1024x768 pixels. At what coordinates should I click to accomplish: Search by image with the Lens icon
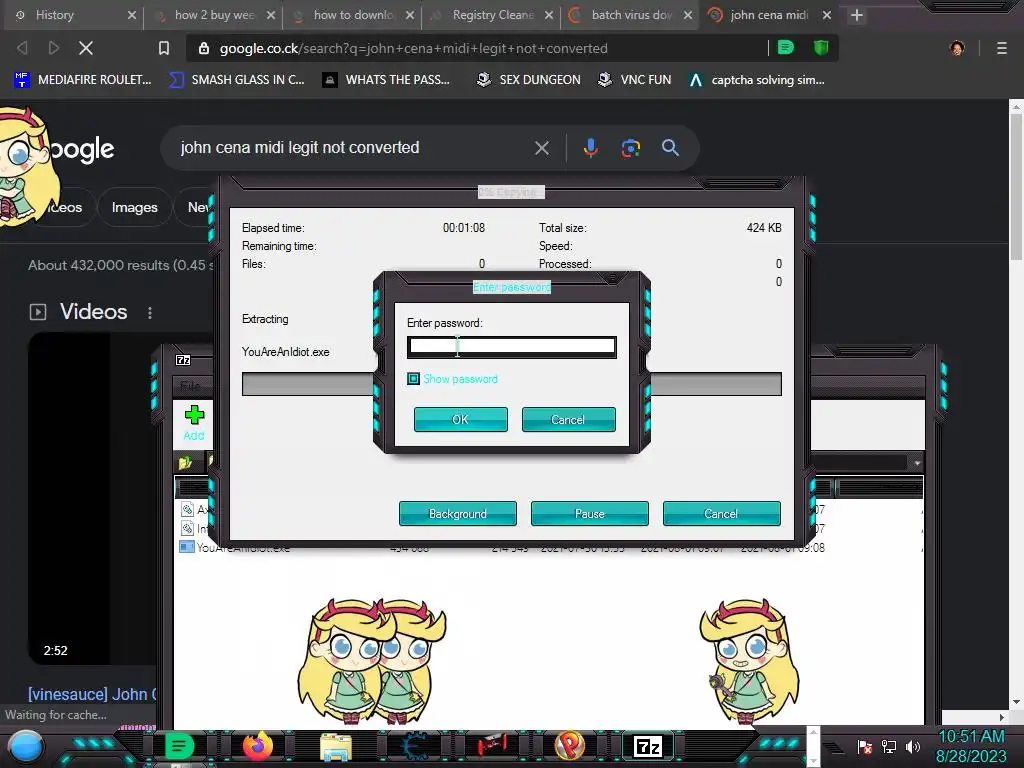click(x=630, y=148)
